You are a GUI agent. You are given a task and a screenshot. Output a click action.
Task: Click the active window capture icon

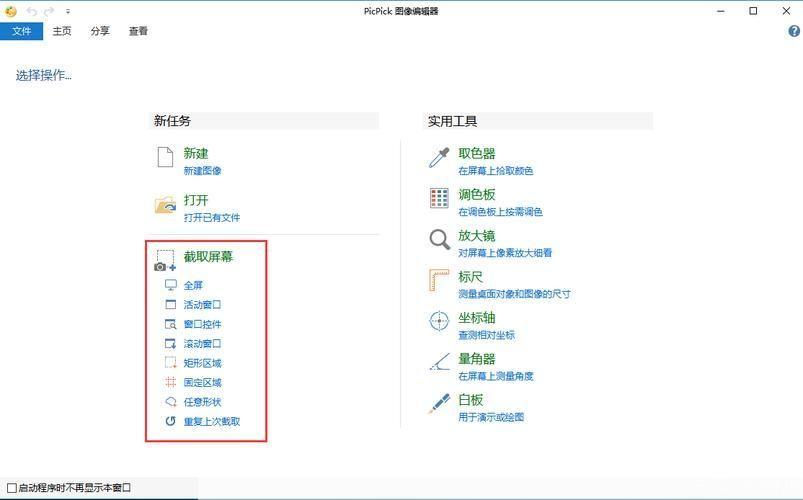click(171, 304)
